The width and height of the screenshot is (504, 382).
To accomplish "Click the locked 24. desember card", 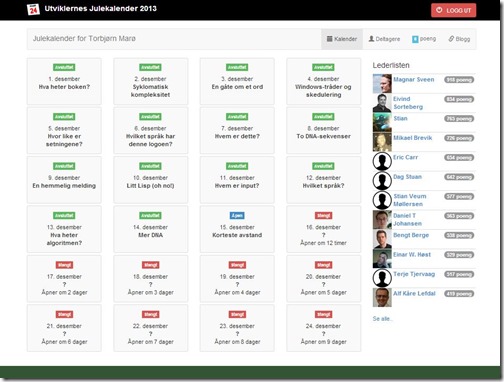I will [x=323, y=328].
